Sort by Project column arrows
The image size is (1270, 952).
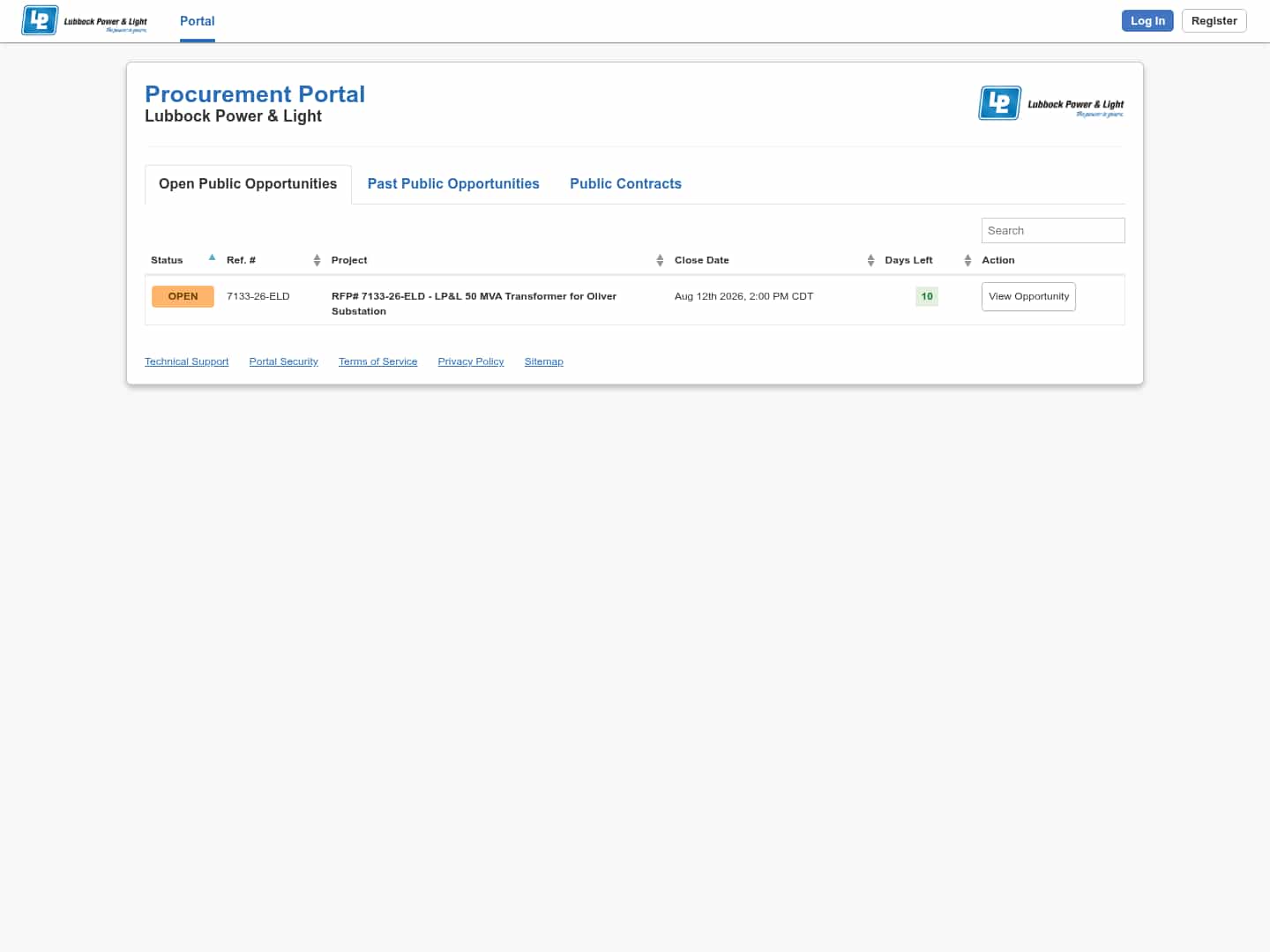point(660,260)
